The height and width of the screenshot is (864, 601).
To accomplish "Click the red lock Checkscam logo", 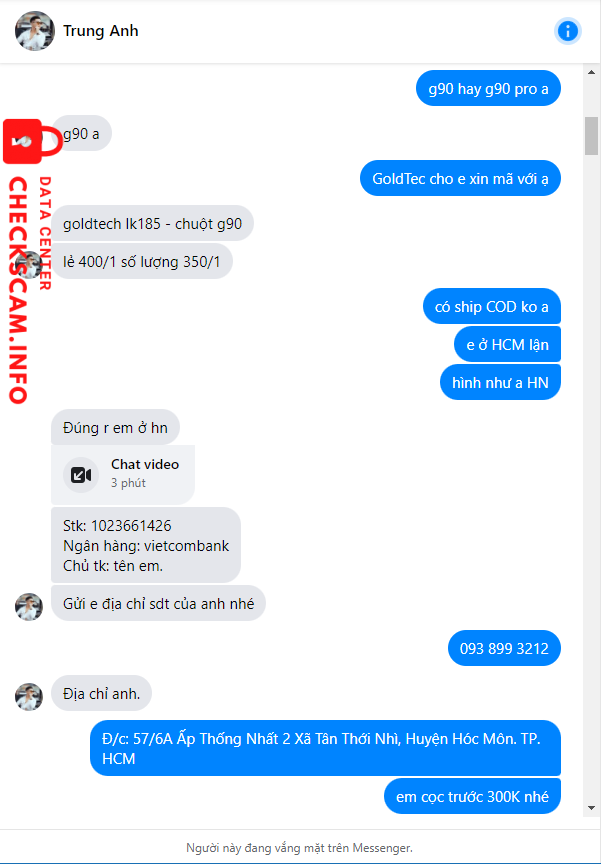I will pos(32,142).
